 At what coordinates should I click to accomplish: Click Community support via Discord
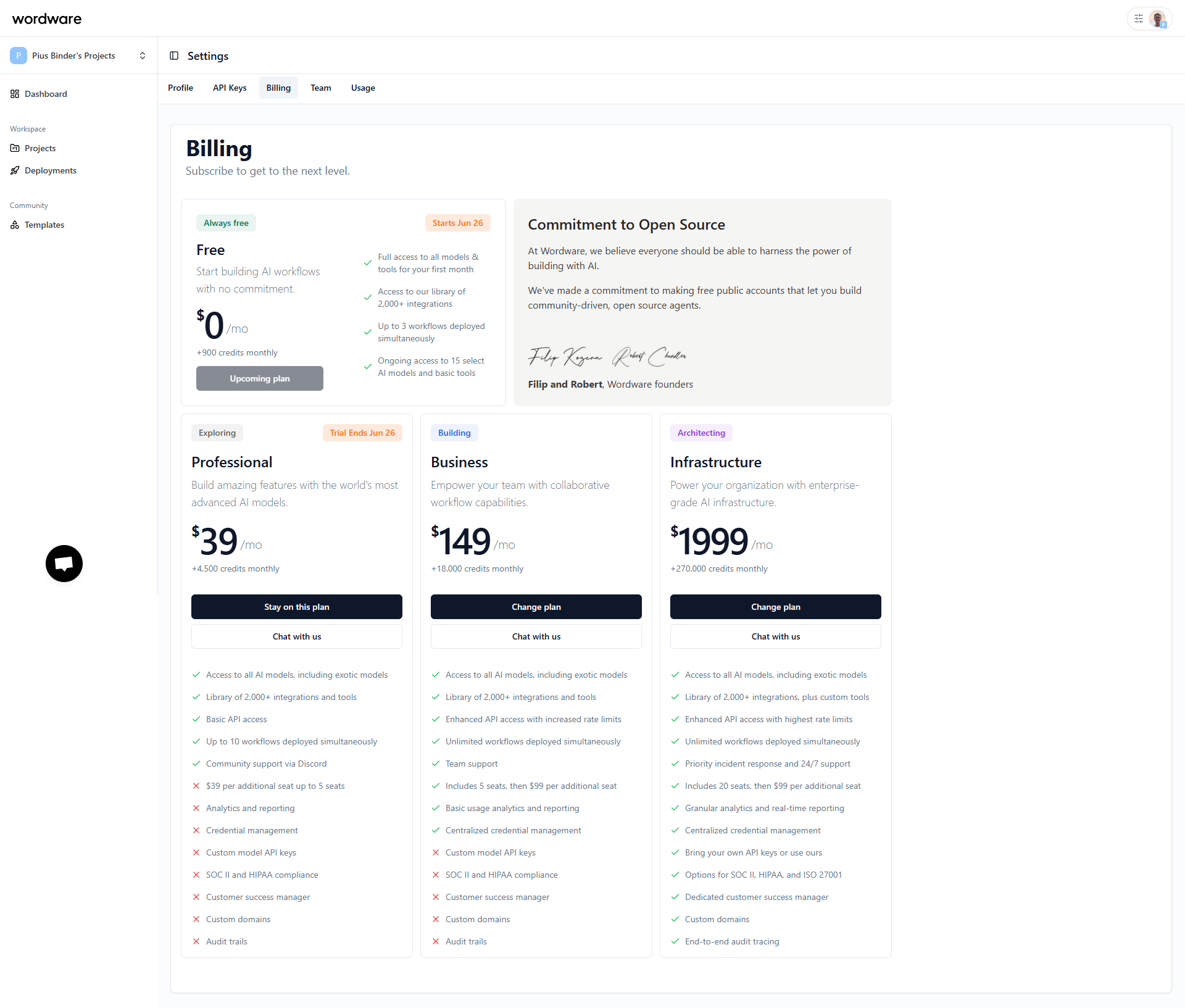(267, 764)
